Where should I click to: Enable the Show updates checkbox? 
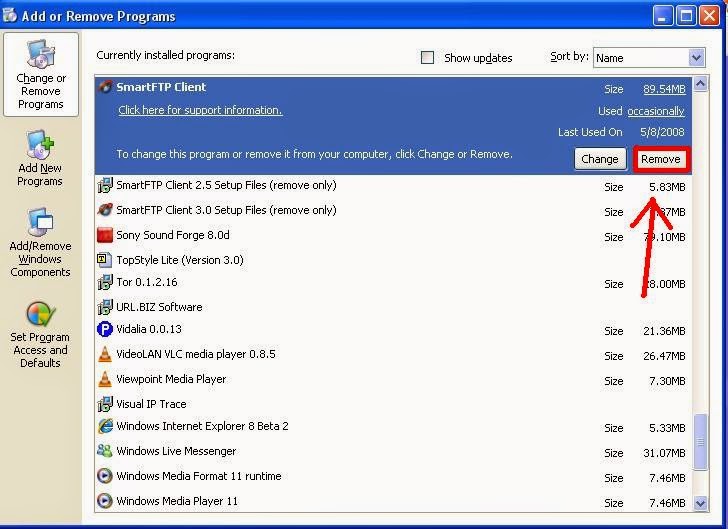[427, 58]
